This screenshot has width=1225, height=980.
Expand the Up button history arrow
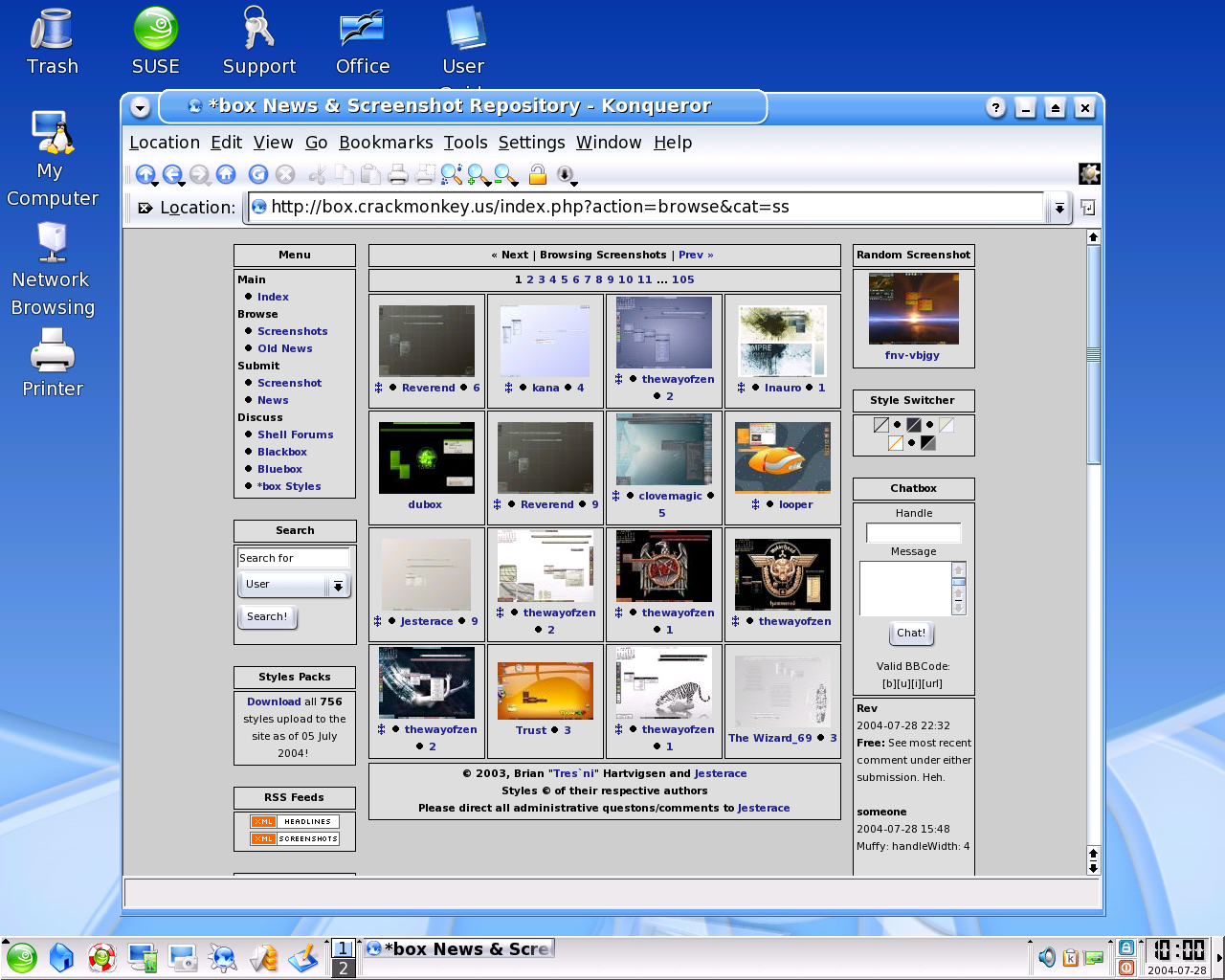tap(155, 184)
